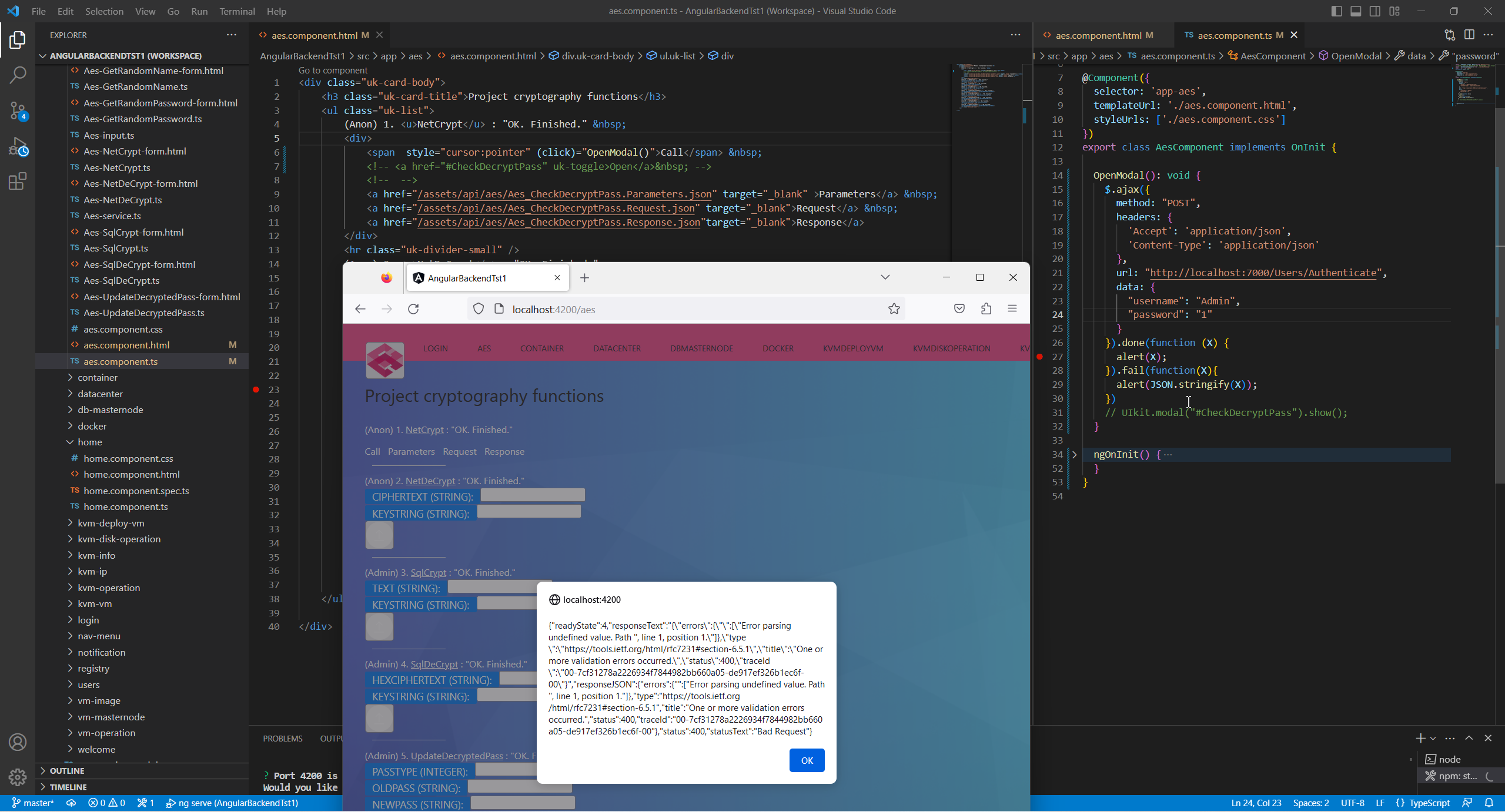Open Run and Debug view
Image resolution: width=1505 pixels, height=812 pixels.
tap(18, 146)
